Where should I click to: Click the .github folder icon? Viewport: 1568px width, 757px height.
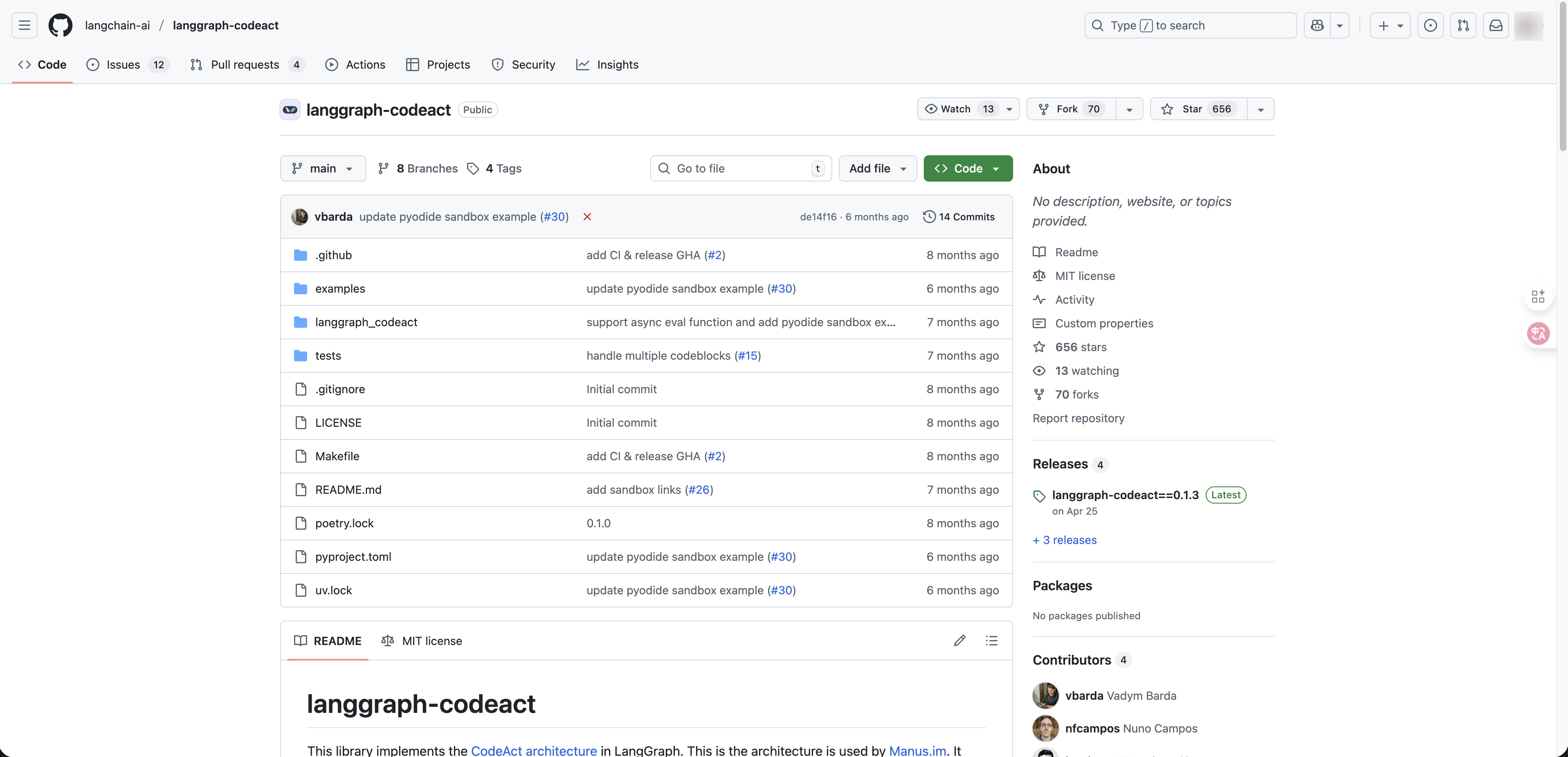coord(301,255)
